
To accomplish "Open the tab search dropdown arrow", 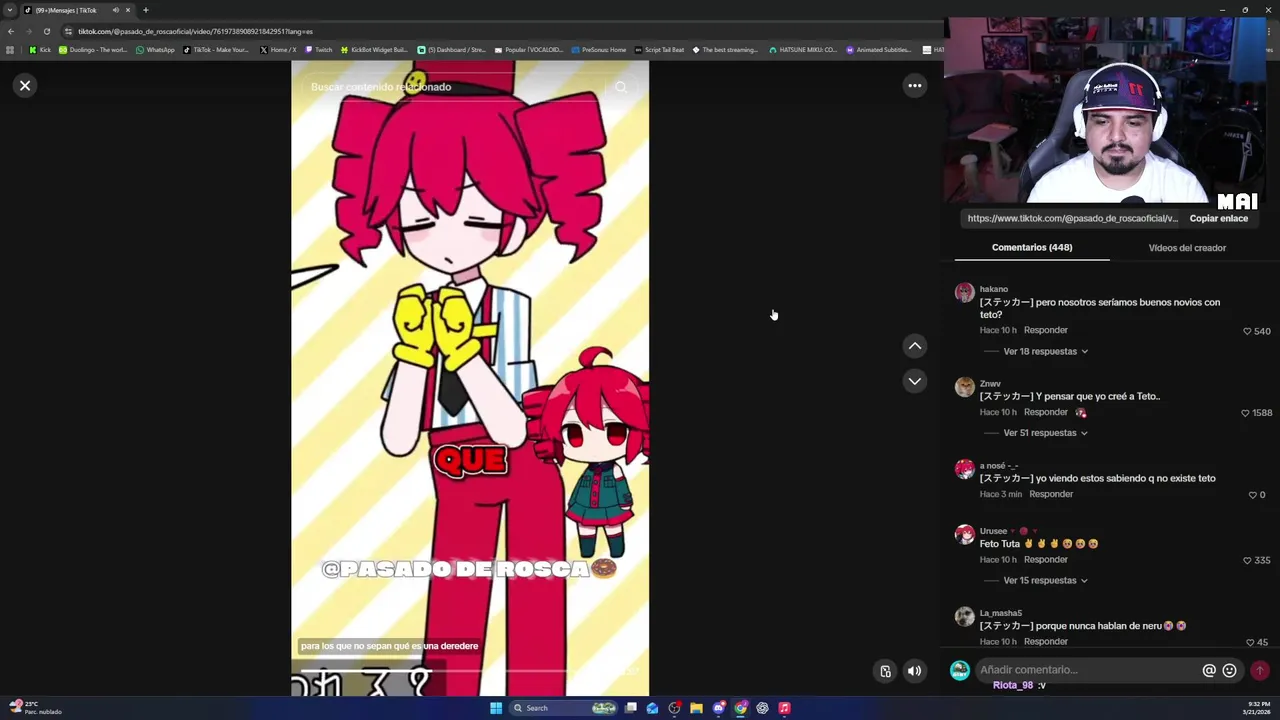I will (10, 10).
